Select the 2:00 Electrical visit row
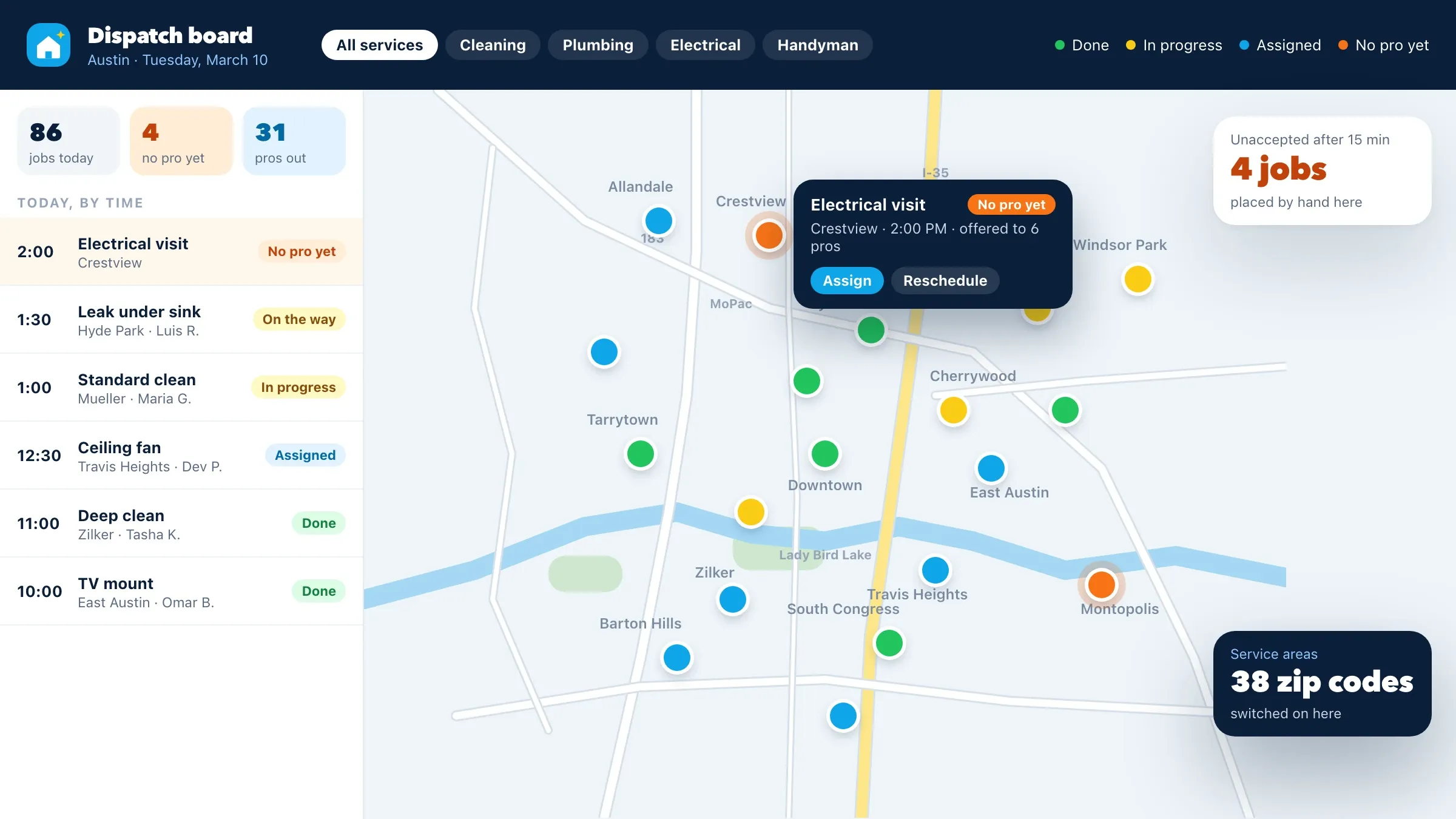This screenshot has width=1456, height=819. (181, 252)
